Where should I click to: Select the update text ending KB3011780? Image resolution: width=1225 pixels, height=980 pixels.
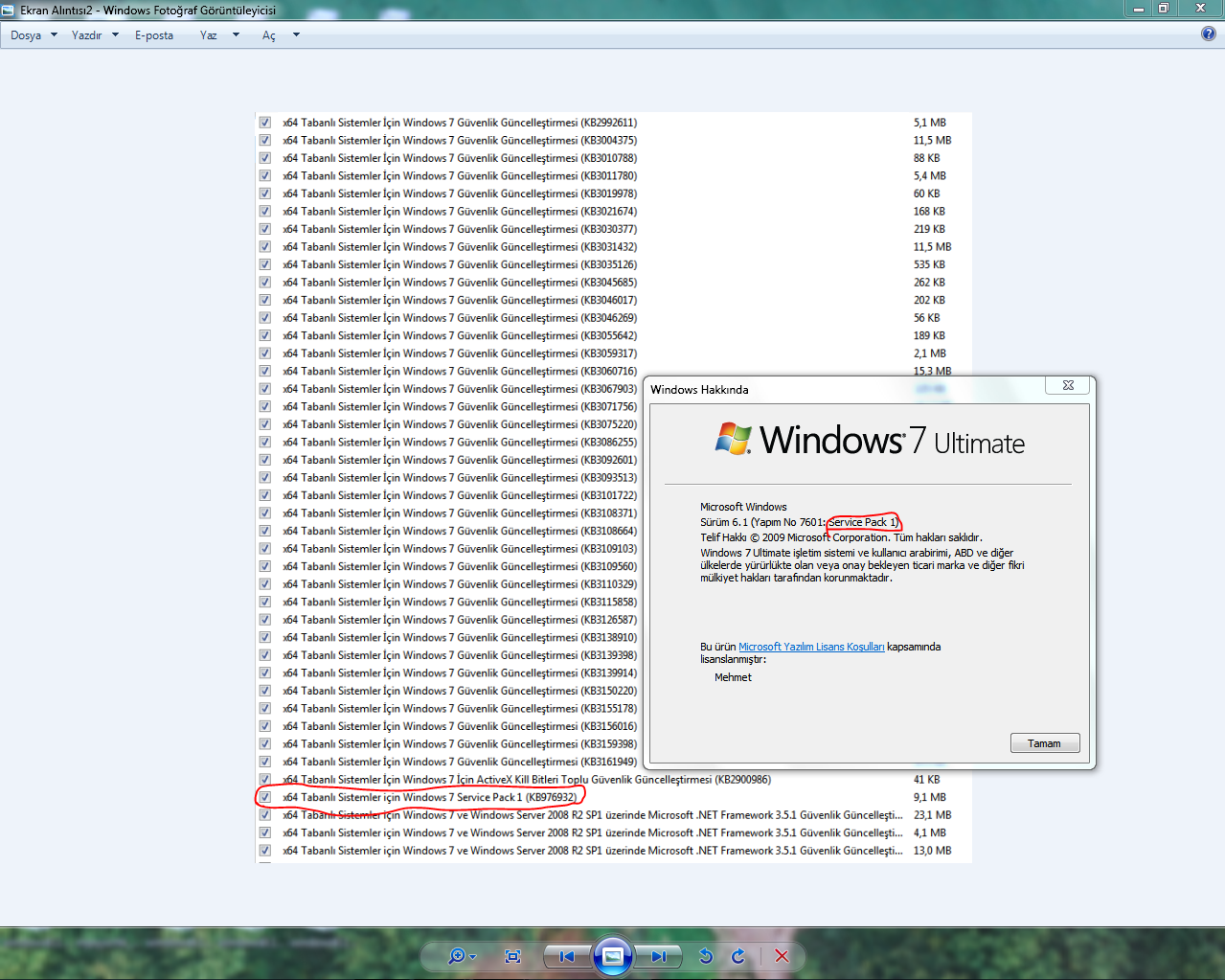tap(460, 176)
